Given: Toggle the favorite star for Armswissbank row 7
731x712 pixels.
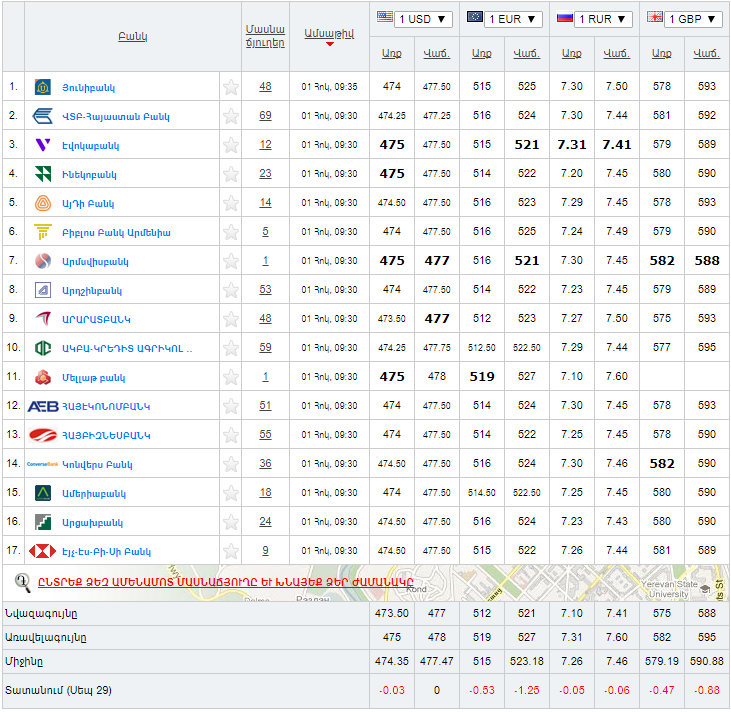Looking at the screenshot, I should coord(231,261).
